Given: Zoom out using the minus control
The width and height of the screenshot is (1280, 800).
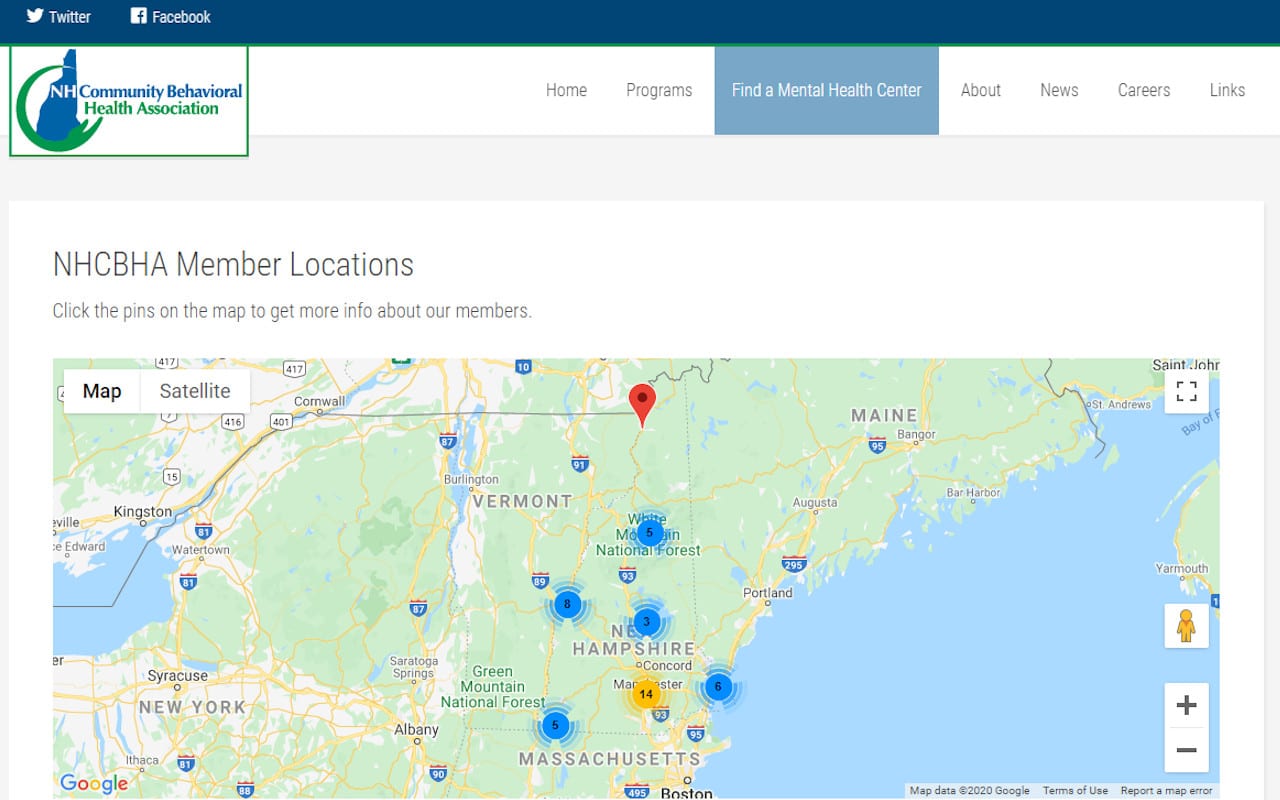Looking at the screenshot, I should point(1186,749).
